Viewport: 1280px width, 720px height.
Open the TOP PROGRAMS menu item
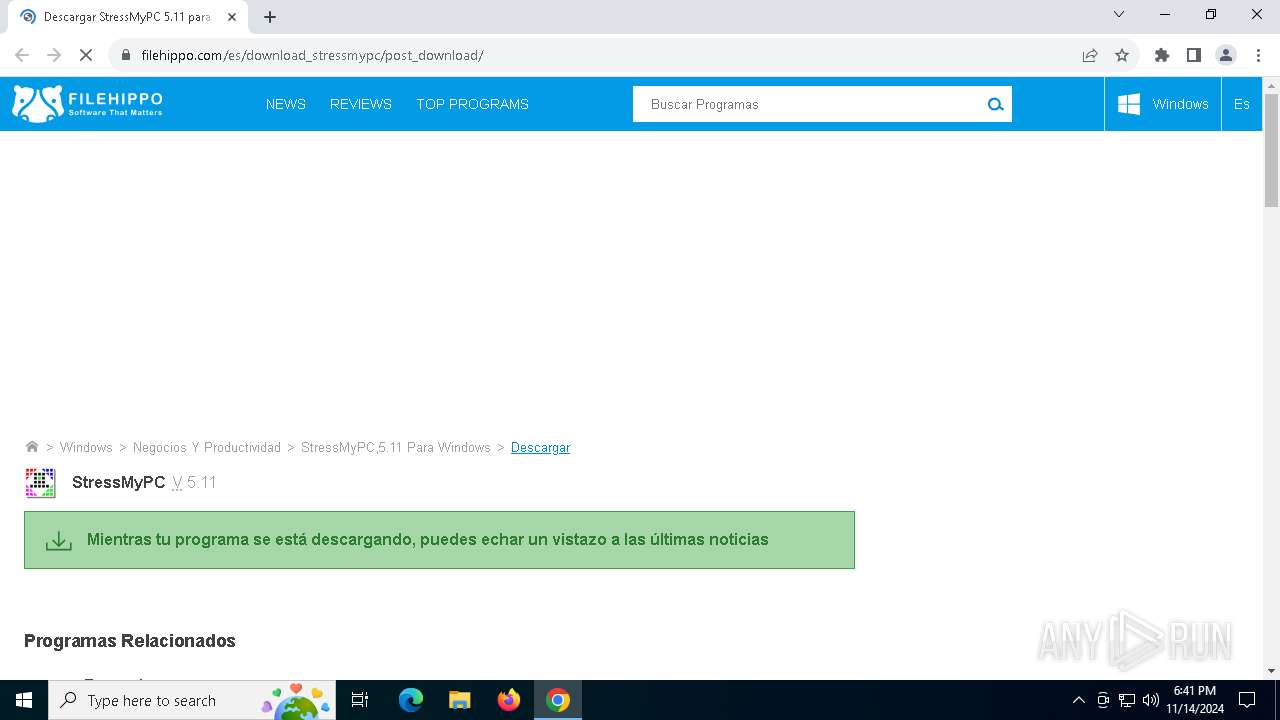[472, 104]
